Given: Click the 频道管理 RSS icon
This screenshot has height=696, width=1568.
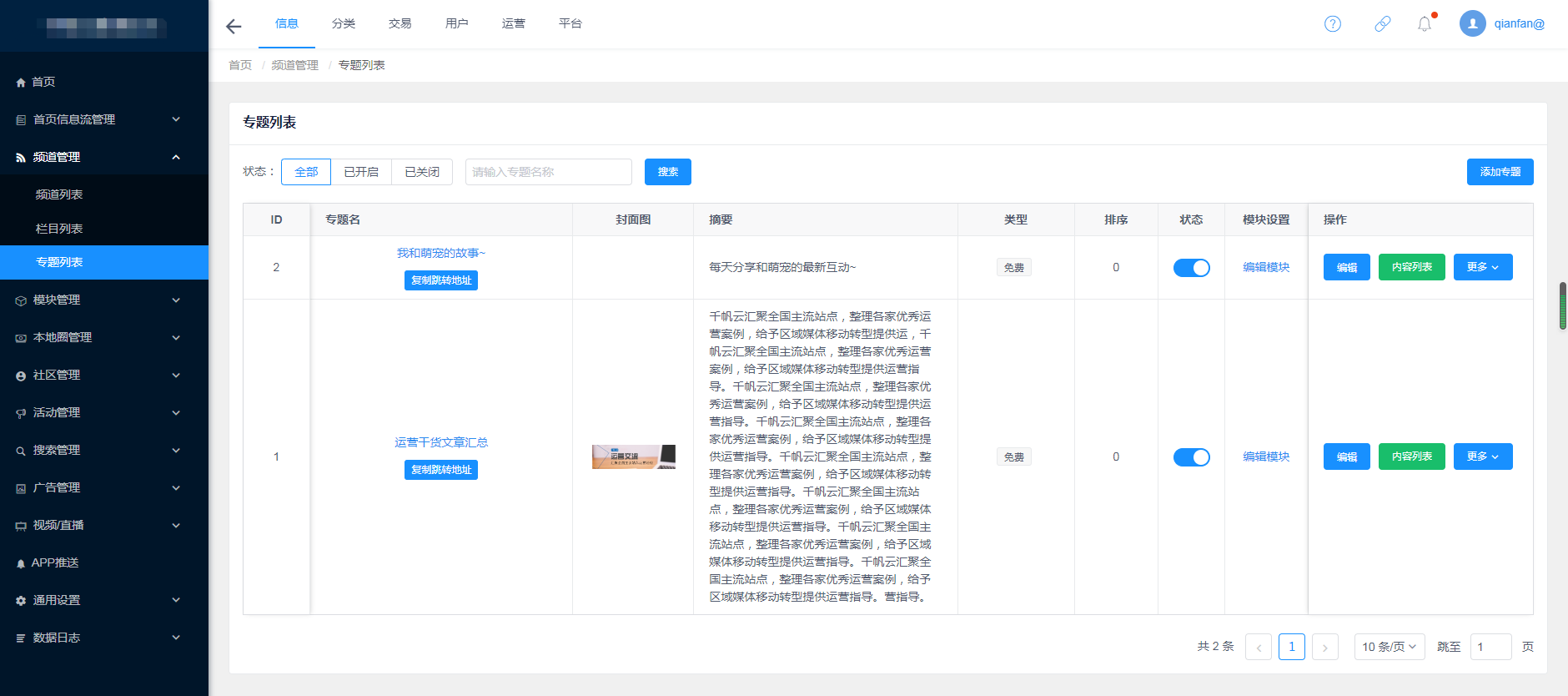Looking at the screenshot, I should click(x=21, y=158).
